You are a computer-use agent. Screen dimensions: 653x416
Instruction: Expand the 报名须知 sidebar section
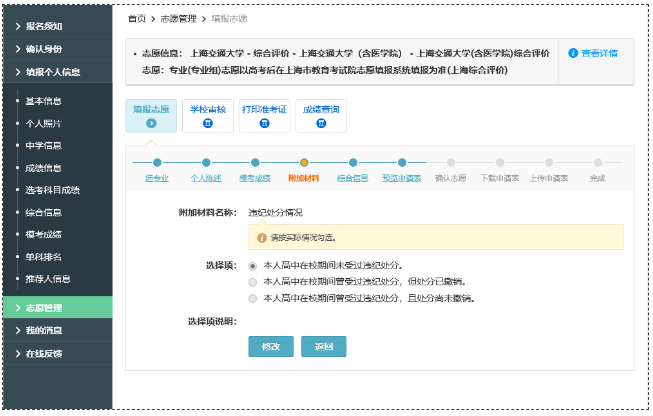coord(56,25)
